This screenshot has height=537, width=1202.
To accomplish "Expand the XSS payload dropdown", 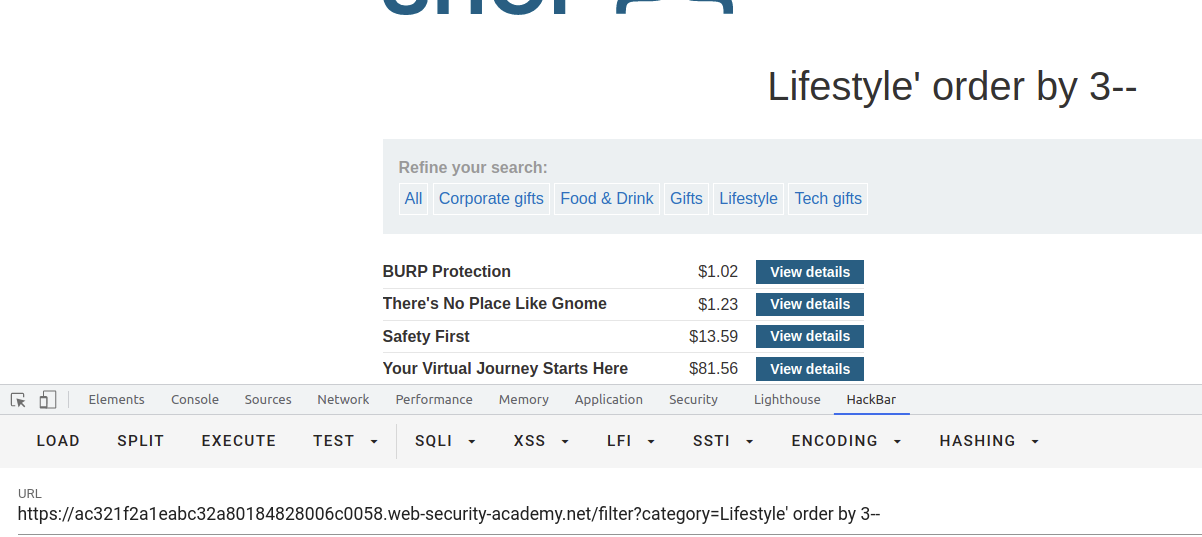I will (541, 441).
